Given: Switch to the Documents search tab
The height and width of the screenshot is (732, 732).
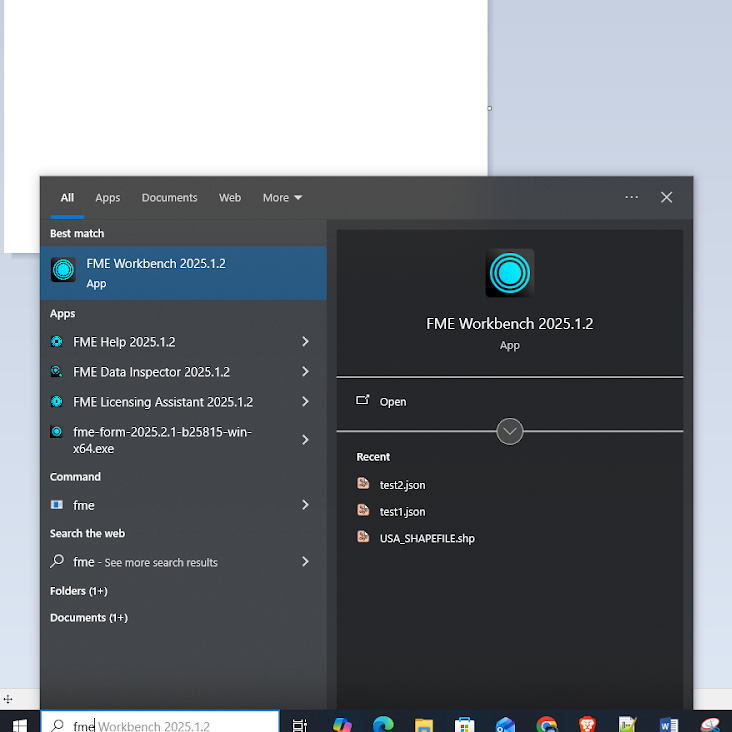Looking at the screenshot, I should [x=169, y=198].
